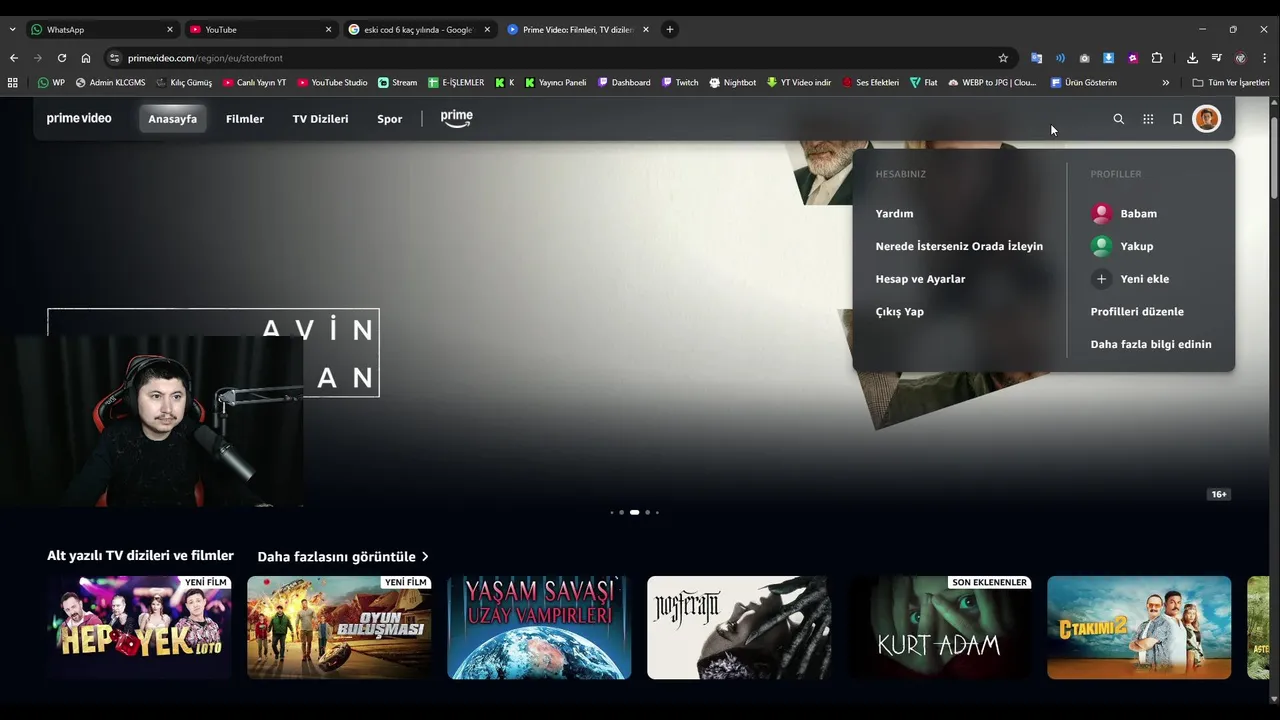The height and width of the screenshot is (720, 1280).
Task: Expand hidden bookmarks with double chevron
Action: [x=1165, y=83]
